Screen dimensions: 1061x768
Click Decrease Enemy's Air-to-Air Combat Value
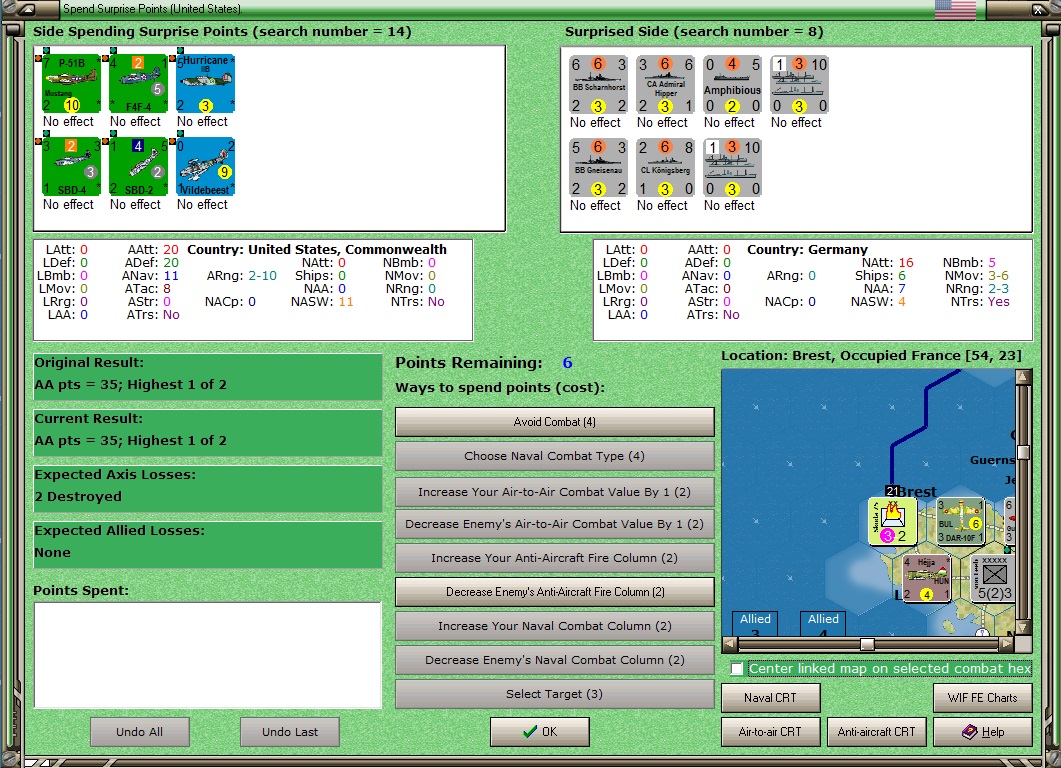[554, 524]
